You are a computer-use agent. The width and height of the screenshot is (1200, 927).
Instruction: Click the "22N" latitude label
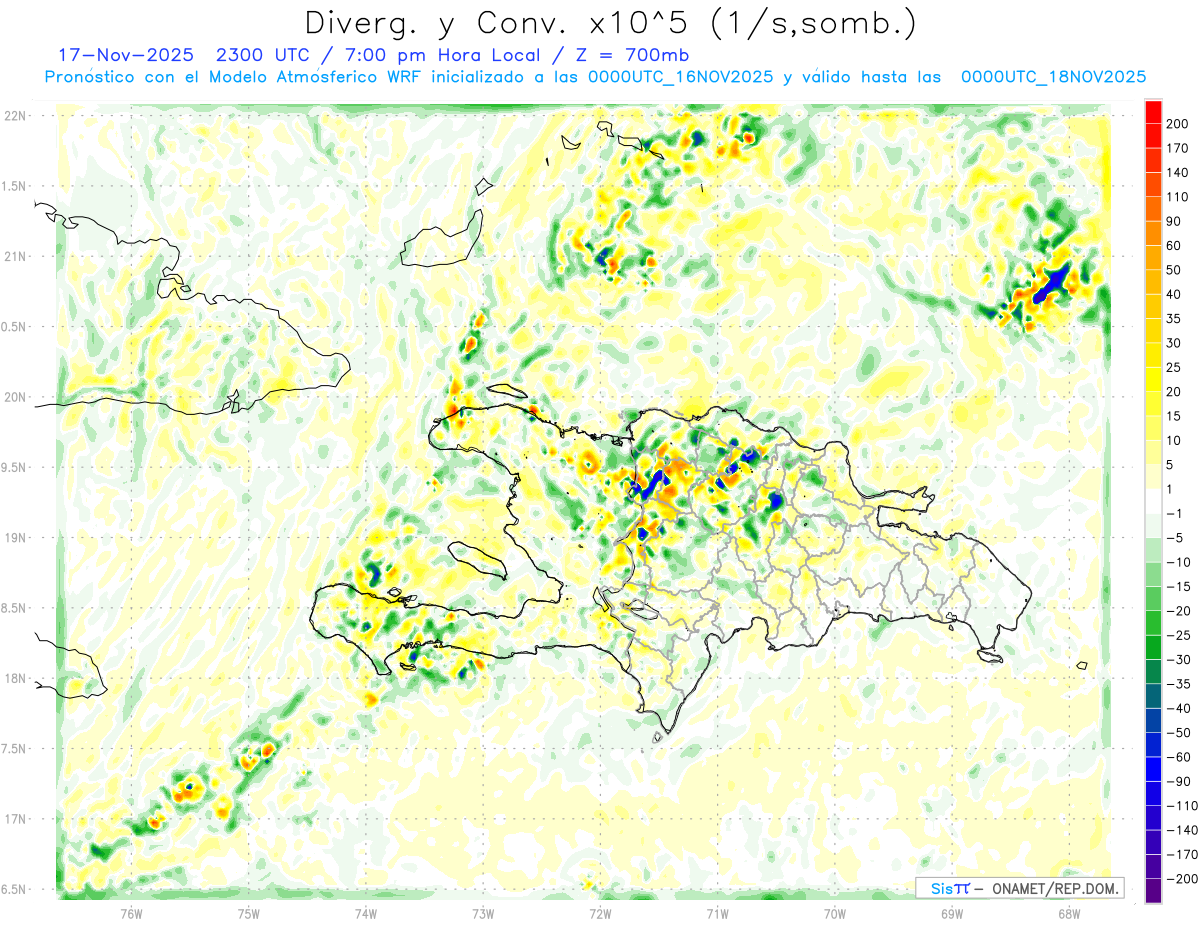[x=14, y=116]
